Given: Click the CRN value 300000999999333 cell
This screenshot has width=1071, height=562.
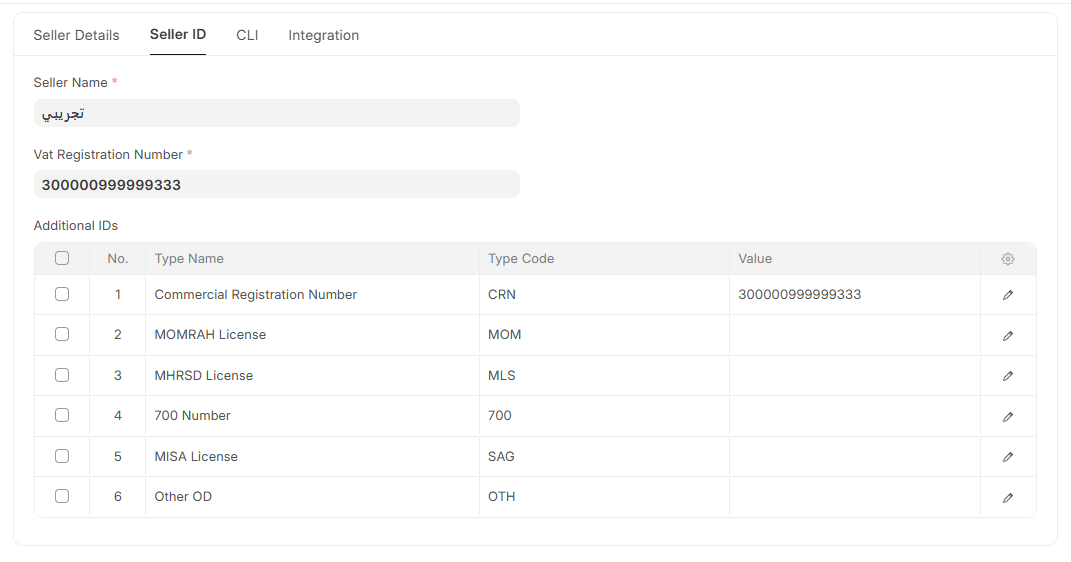Looking at the screenshot, I should pos(854,295).
